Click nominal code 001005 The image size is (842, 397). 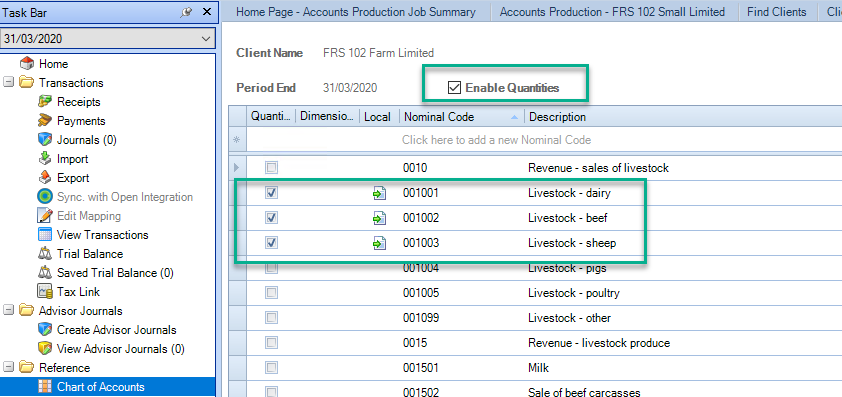coord(421,293)
